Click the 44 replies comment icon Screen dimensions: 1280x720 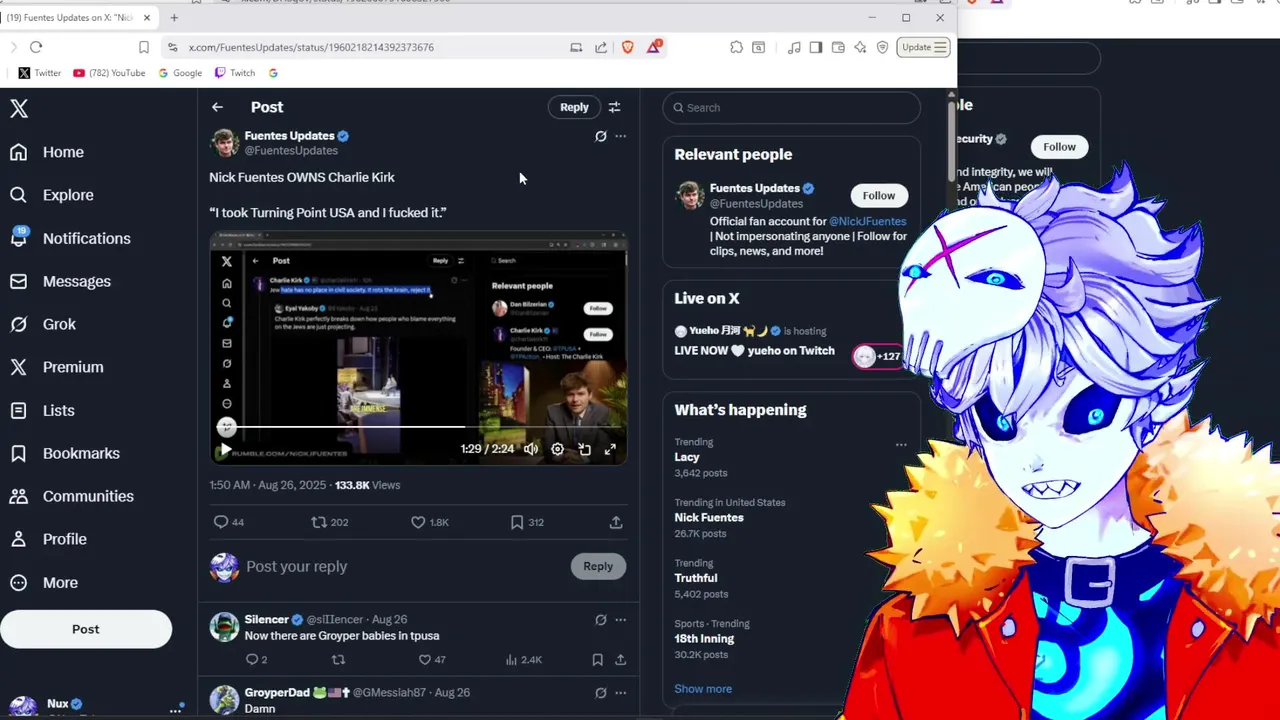221,522
